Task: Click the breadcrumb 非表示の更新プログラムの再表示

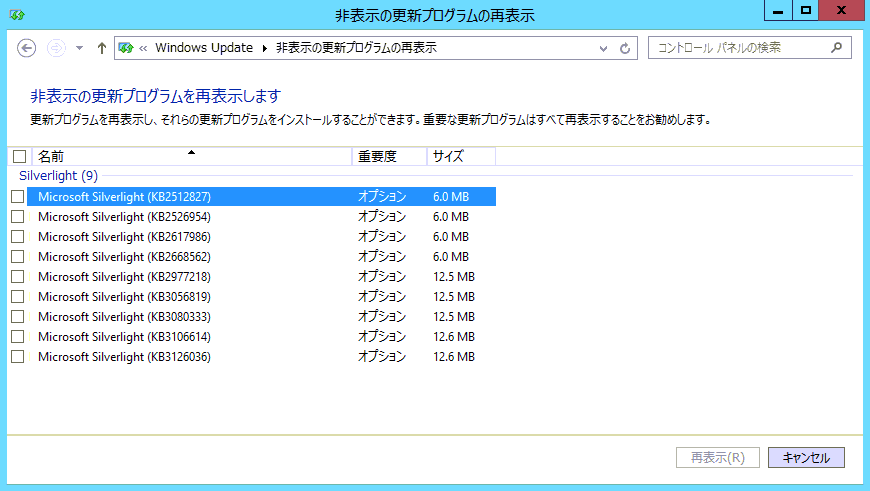Action: pyautogui.click(x=356, y=48)
